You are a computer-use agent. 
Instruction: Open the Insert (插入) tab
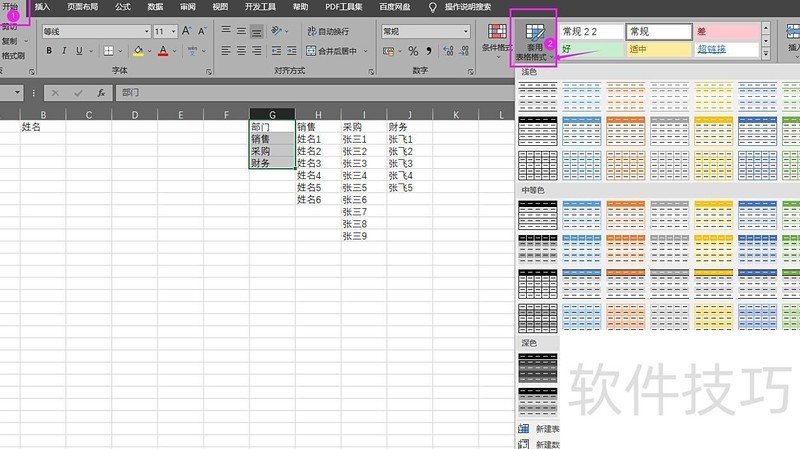pyautogui.click(x=42, y=7)
